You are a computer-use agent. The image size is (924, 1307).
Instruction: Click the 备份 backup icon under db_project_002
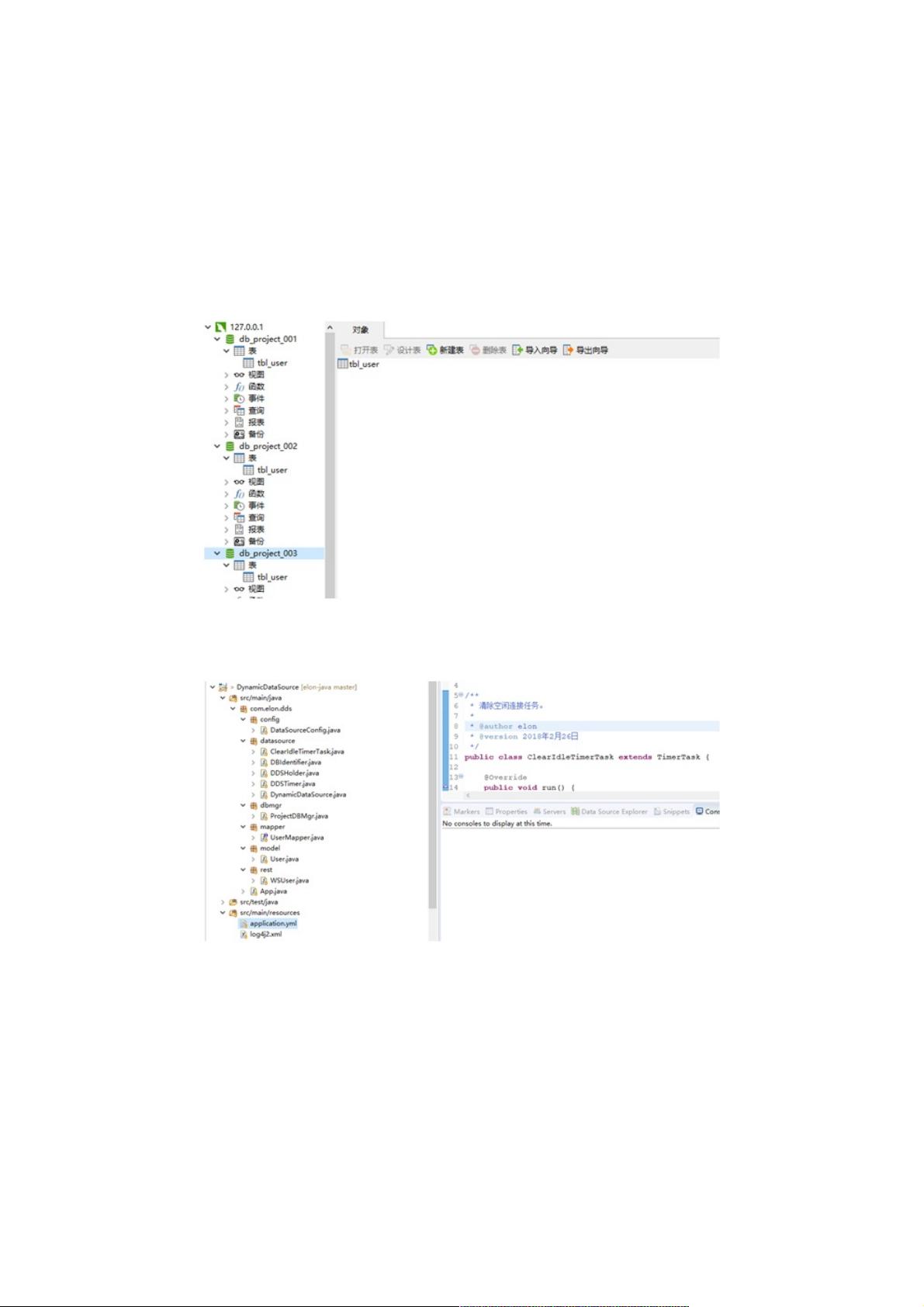[240, 541]
